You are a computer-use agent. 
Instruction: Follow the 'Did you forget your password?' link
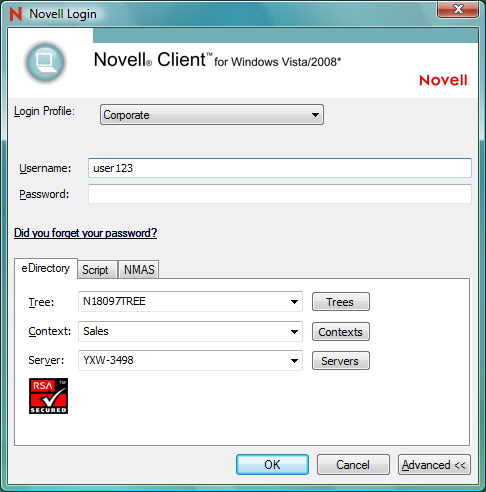coord(85,233)
